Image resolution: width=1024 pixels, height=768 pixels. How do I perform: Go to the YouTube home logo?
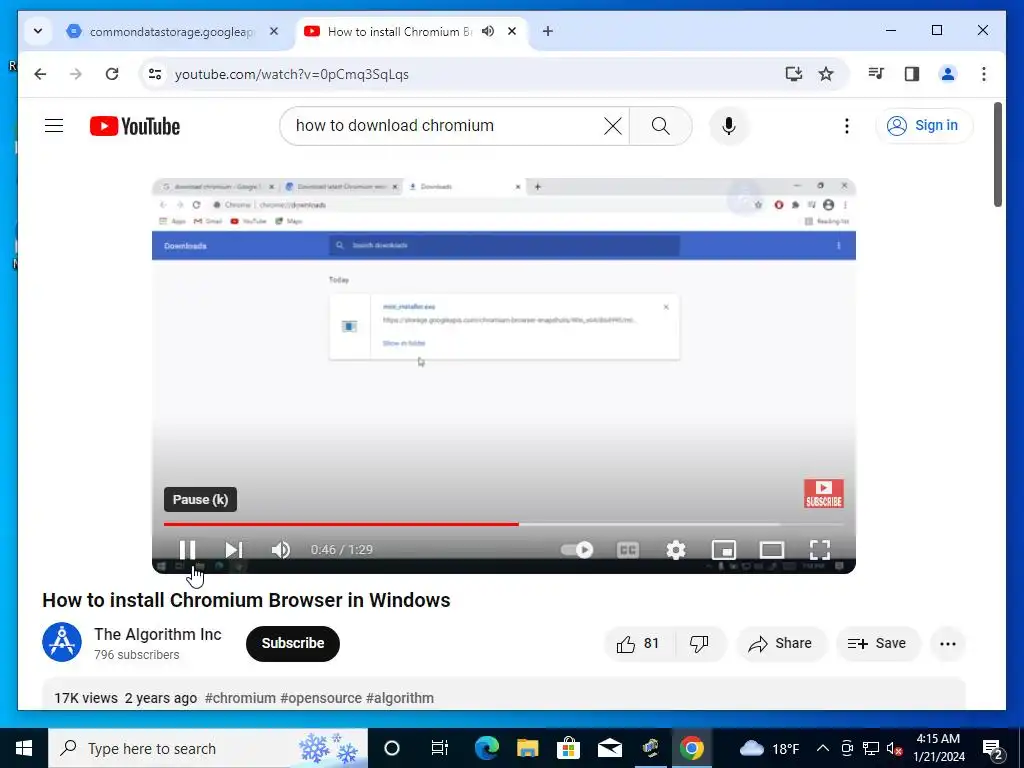pyautogui.click(x=135, y=126)
